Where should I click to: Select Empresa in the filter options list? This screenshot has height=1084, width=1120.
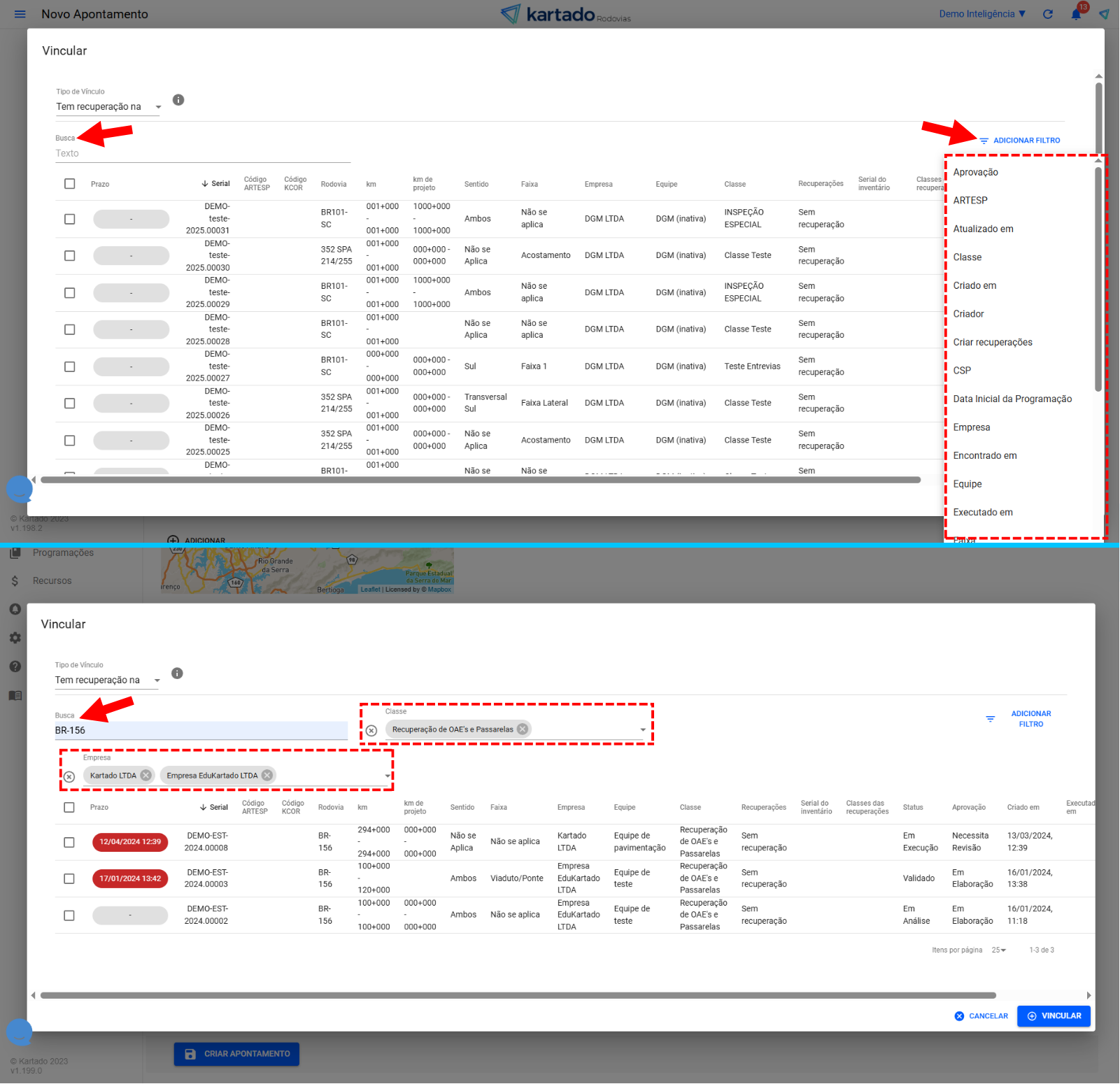tap(971, 427)
